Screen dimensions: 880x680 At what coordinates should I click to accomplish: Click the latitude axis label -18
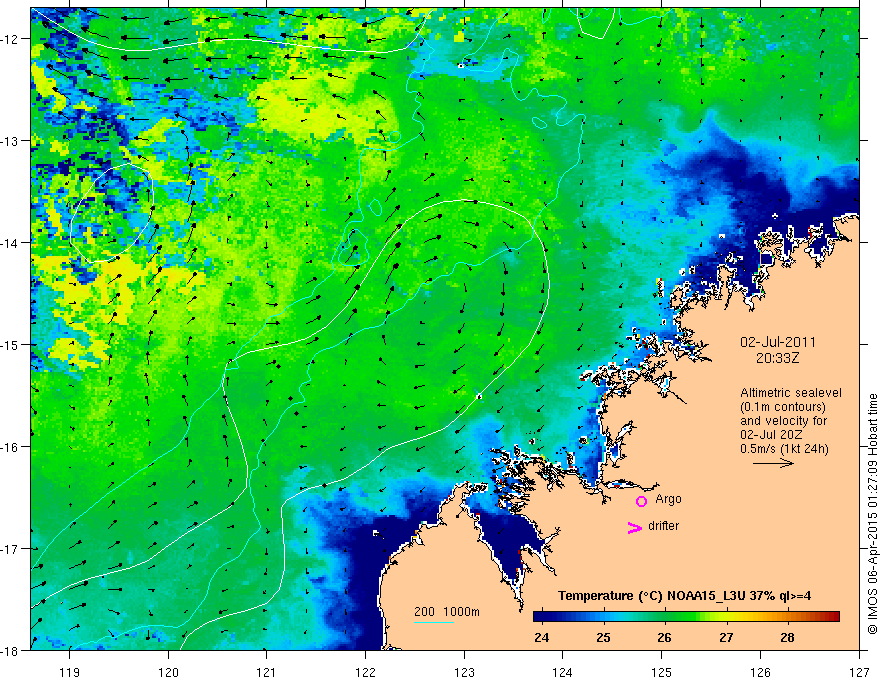point(10,650)
